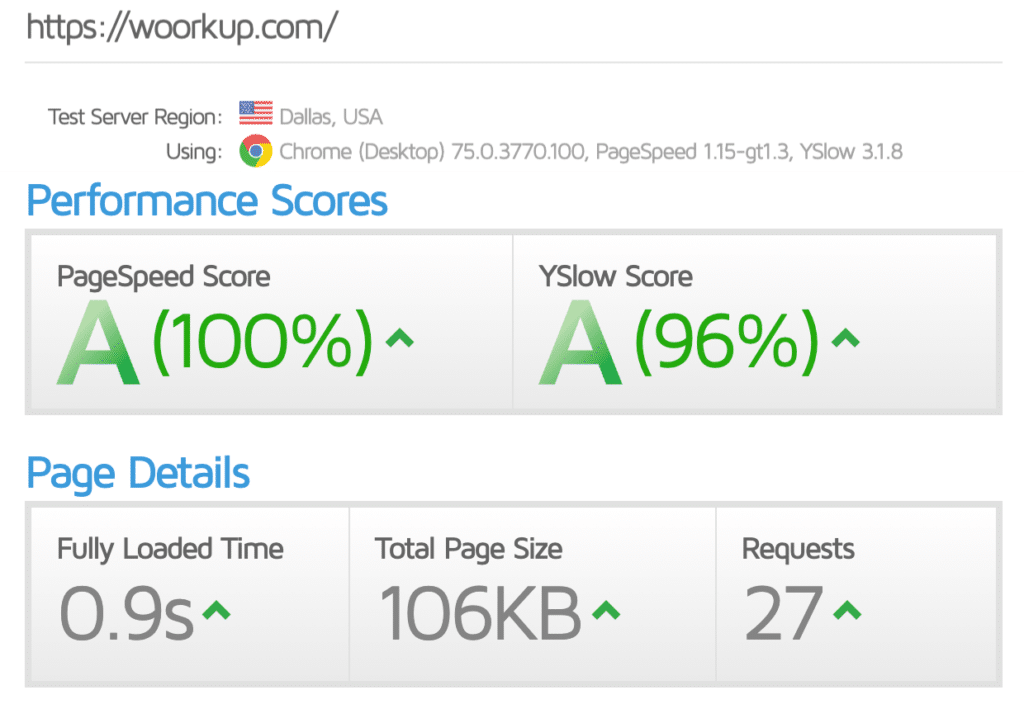Click the US flag icon next to Dallas
1024x704 pixels.
[255, 113]
